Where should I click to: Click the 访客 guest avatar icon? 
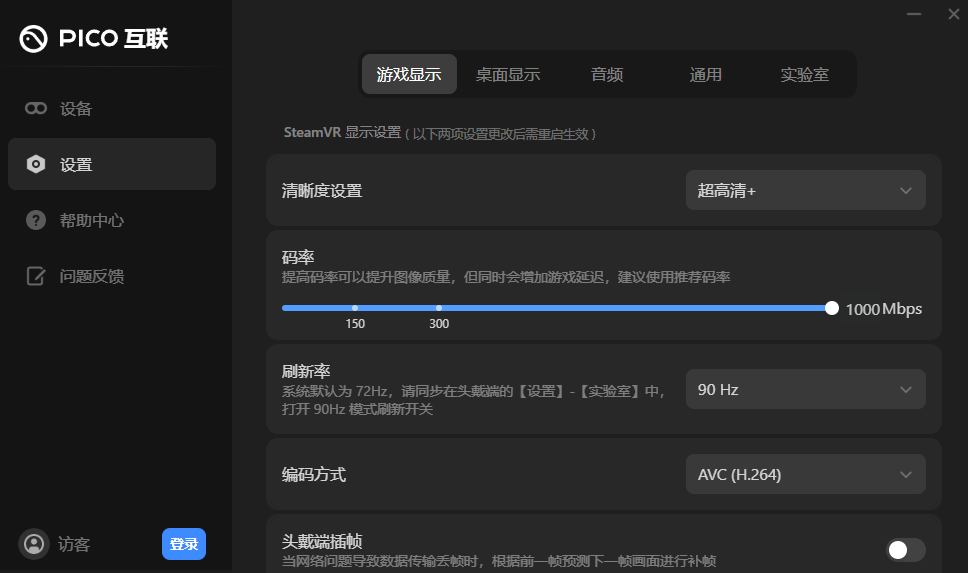34,544
